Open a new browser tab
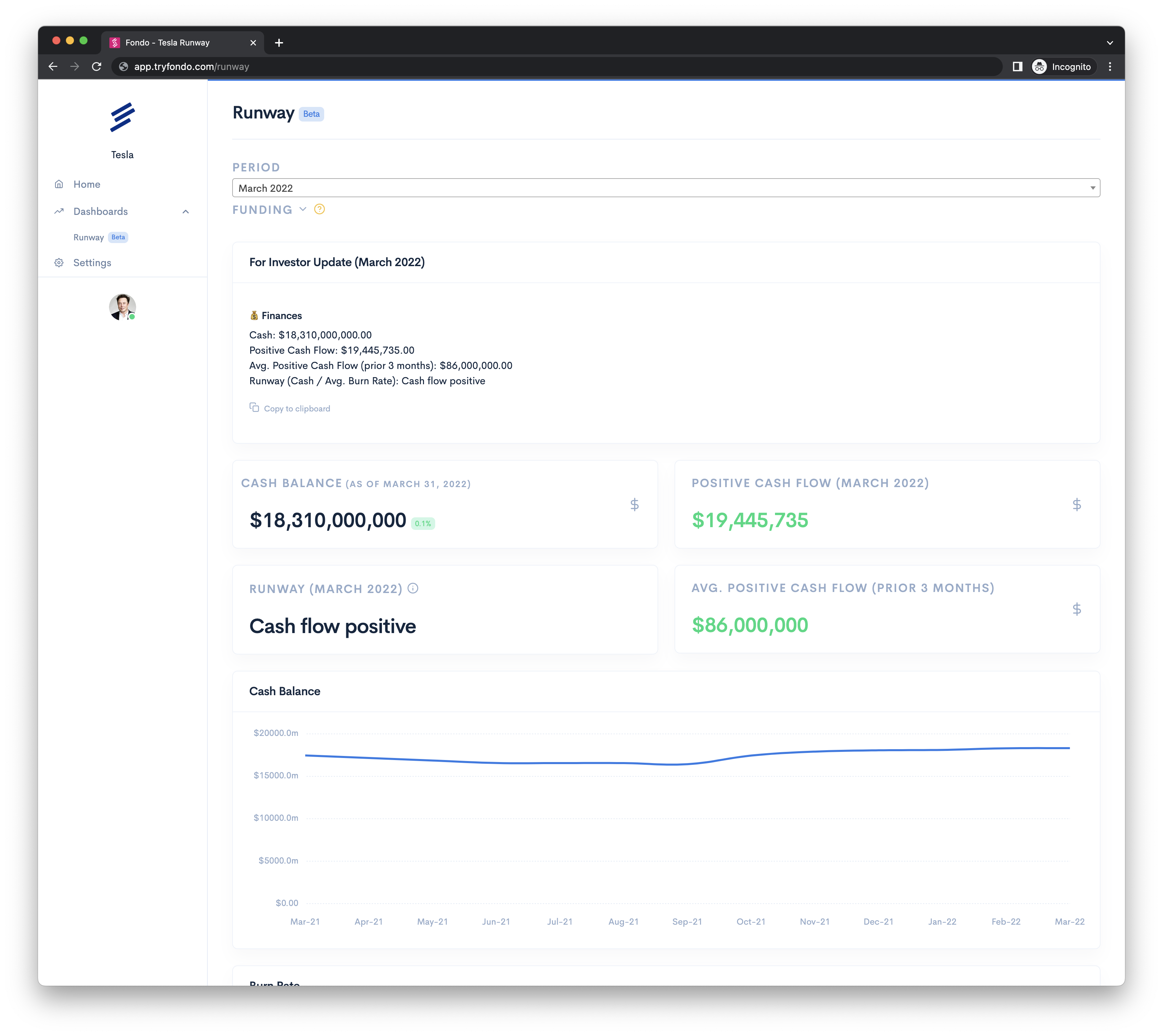The width and height of the screenshot is (1163, 1036). coord(279,43)
